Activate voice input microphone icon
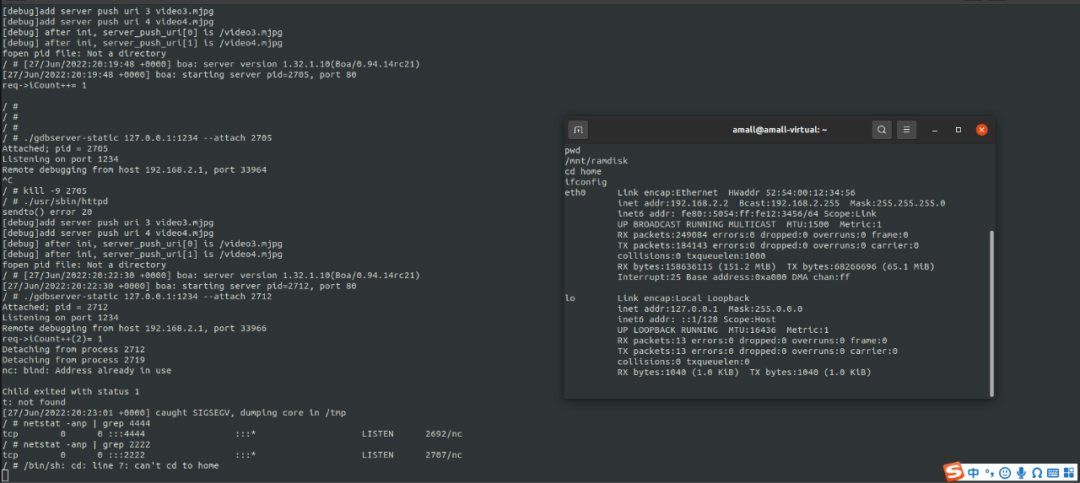 (x=1021, y=473)
